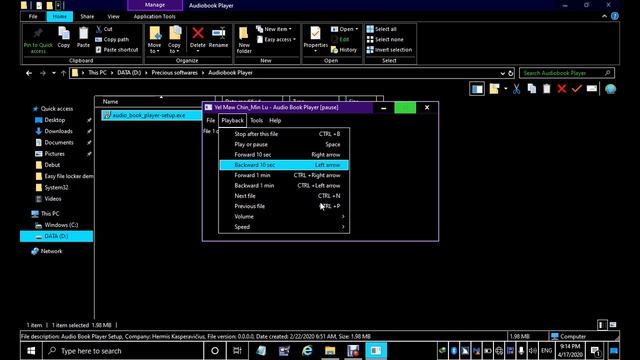The image size is (640, 360).
Task: Switch to the Share ribbon tab
Action: pos(87,16)
